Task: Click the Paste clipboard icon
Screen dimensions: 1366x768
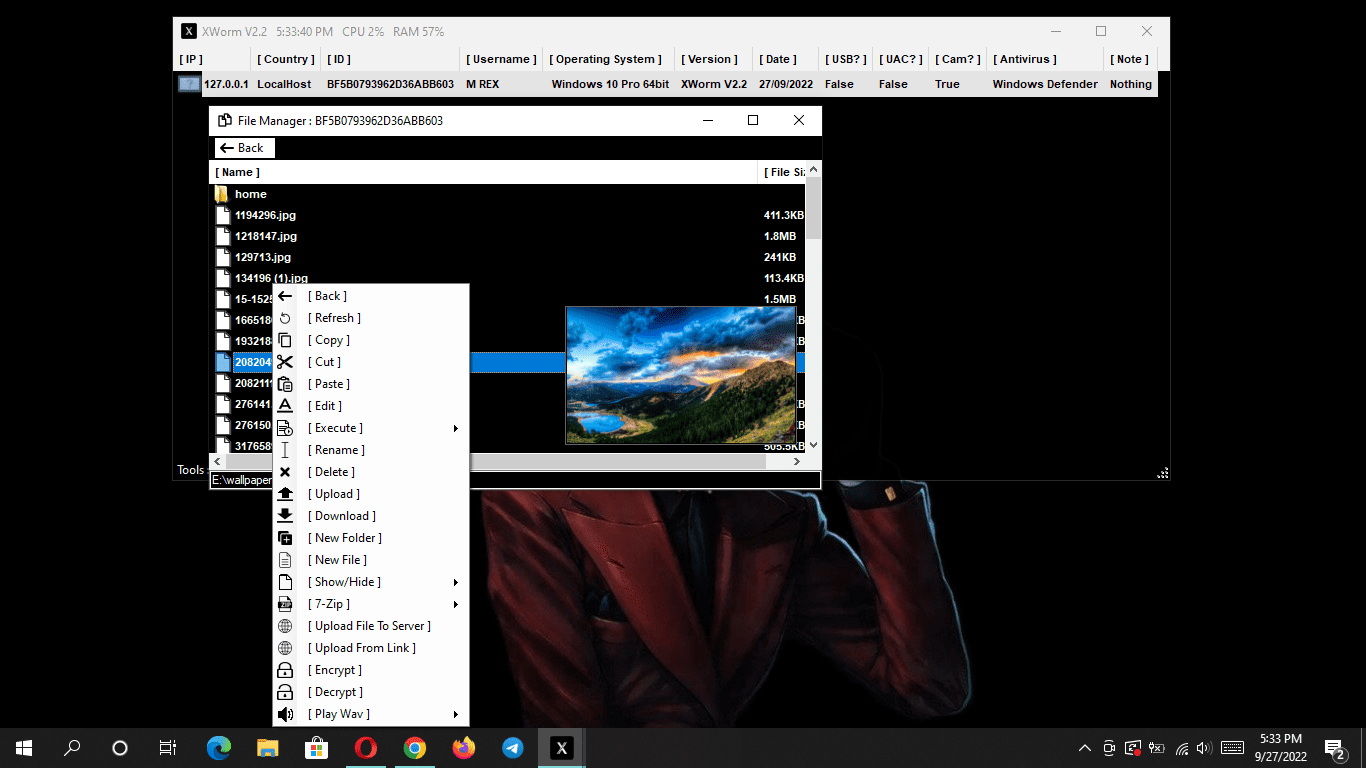Action: [285, 384]
